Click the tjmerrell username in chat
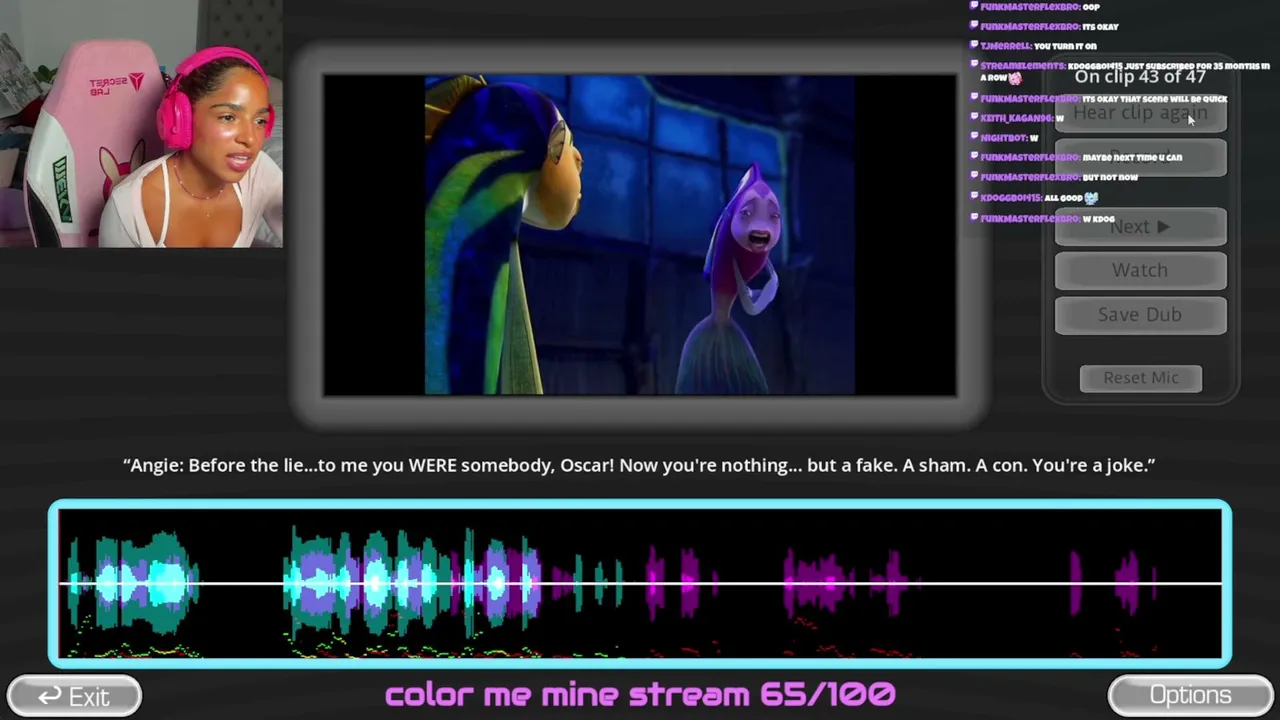1280x720 pixels. click(x=1006, y=46)
